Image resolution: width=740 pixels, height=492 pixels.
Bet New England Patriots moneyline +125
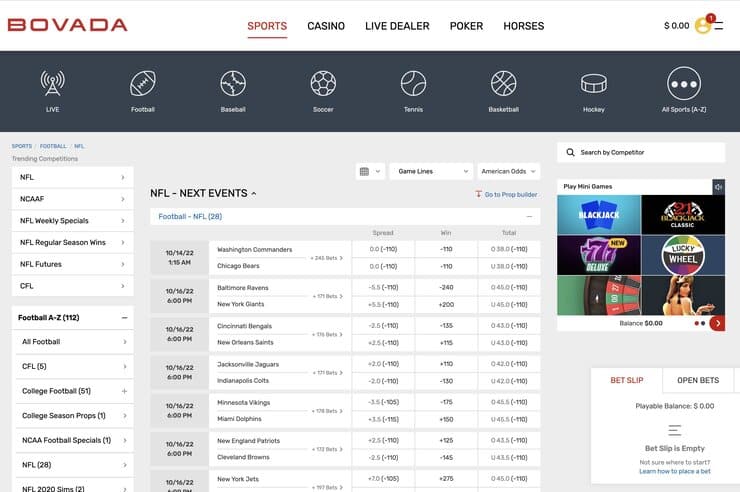point(446,440)
